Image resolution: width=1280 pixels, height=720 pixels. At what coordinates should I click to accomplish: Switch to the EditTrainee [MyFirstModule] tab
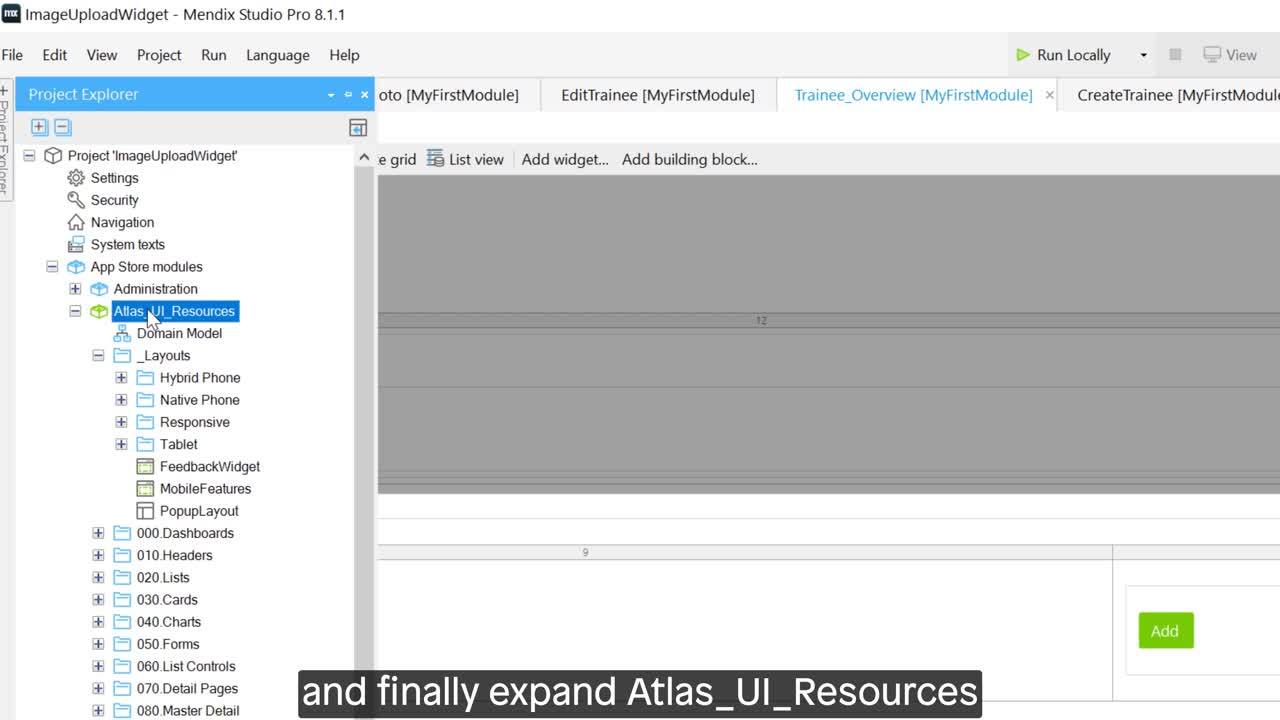click(x=656, y=94)
